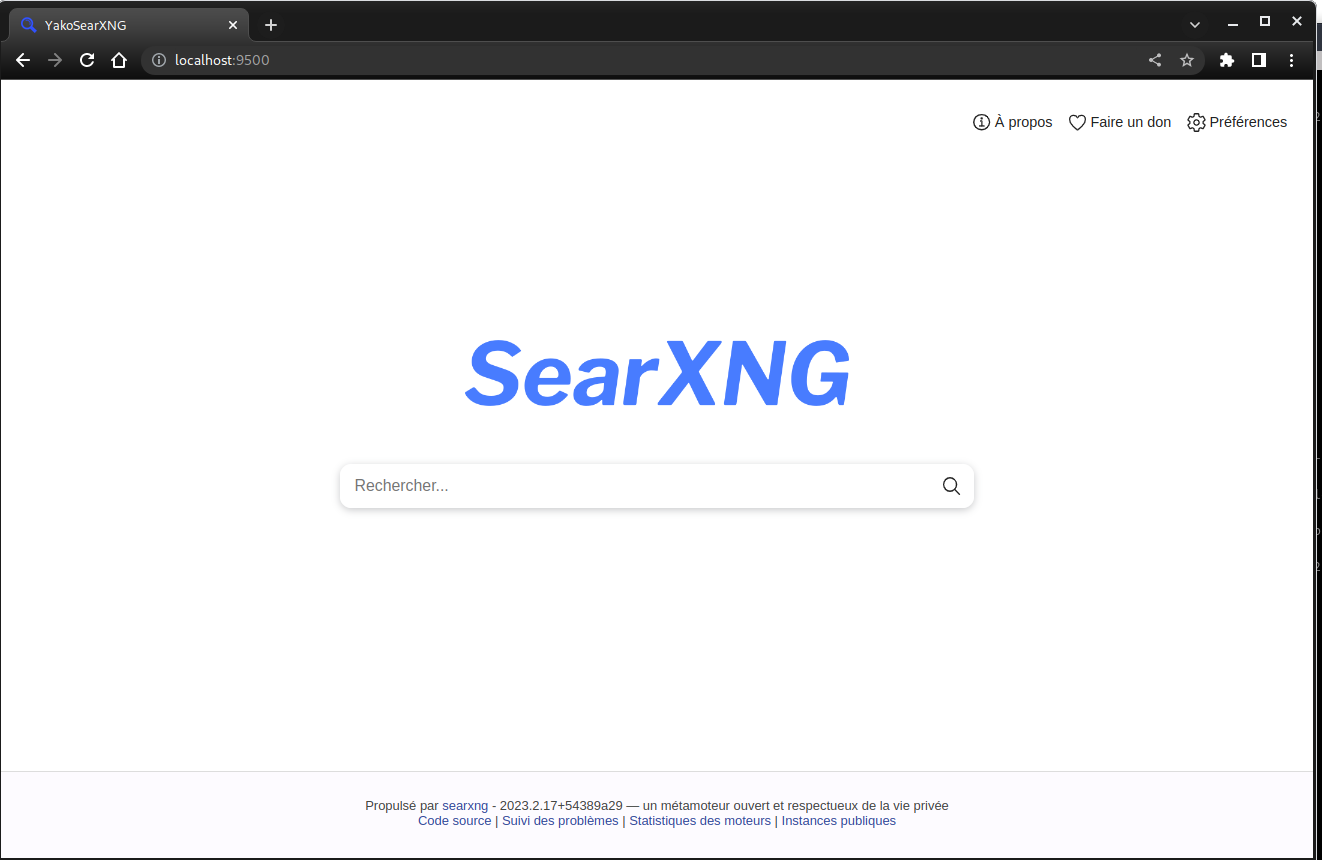Viewport: 1322px width, 860px height.
Task: Click the Faire un don heart icon
Action: [1077, 122]
